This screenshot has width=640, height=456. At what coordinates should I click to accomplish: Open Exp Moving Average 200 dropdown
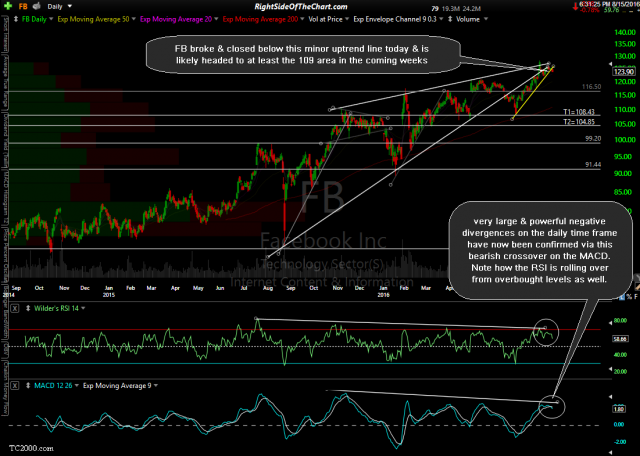(302, 19)
